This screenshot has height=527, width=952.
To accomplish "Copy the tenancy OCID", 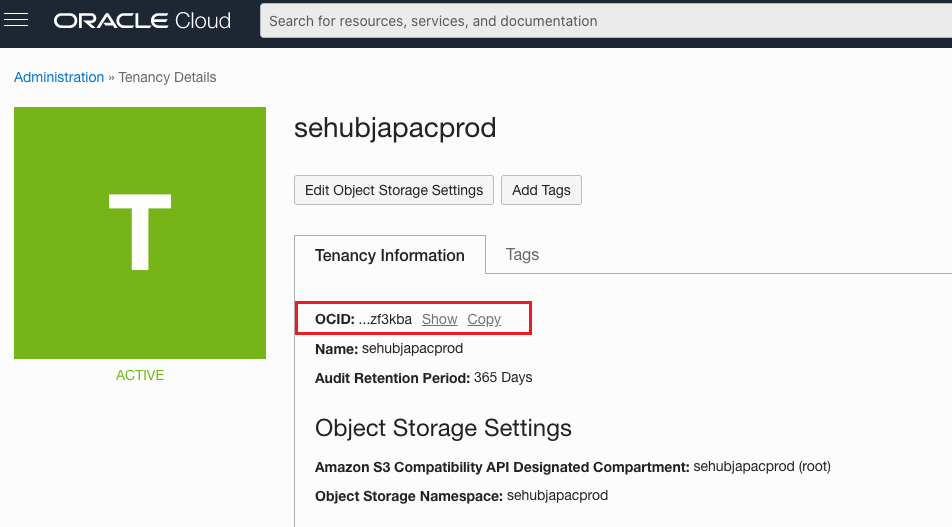I will pos(484,319).
